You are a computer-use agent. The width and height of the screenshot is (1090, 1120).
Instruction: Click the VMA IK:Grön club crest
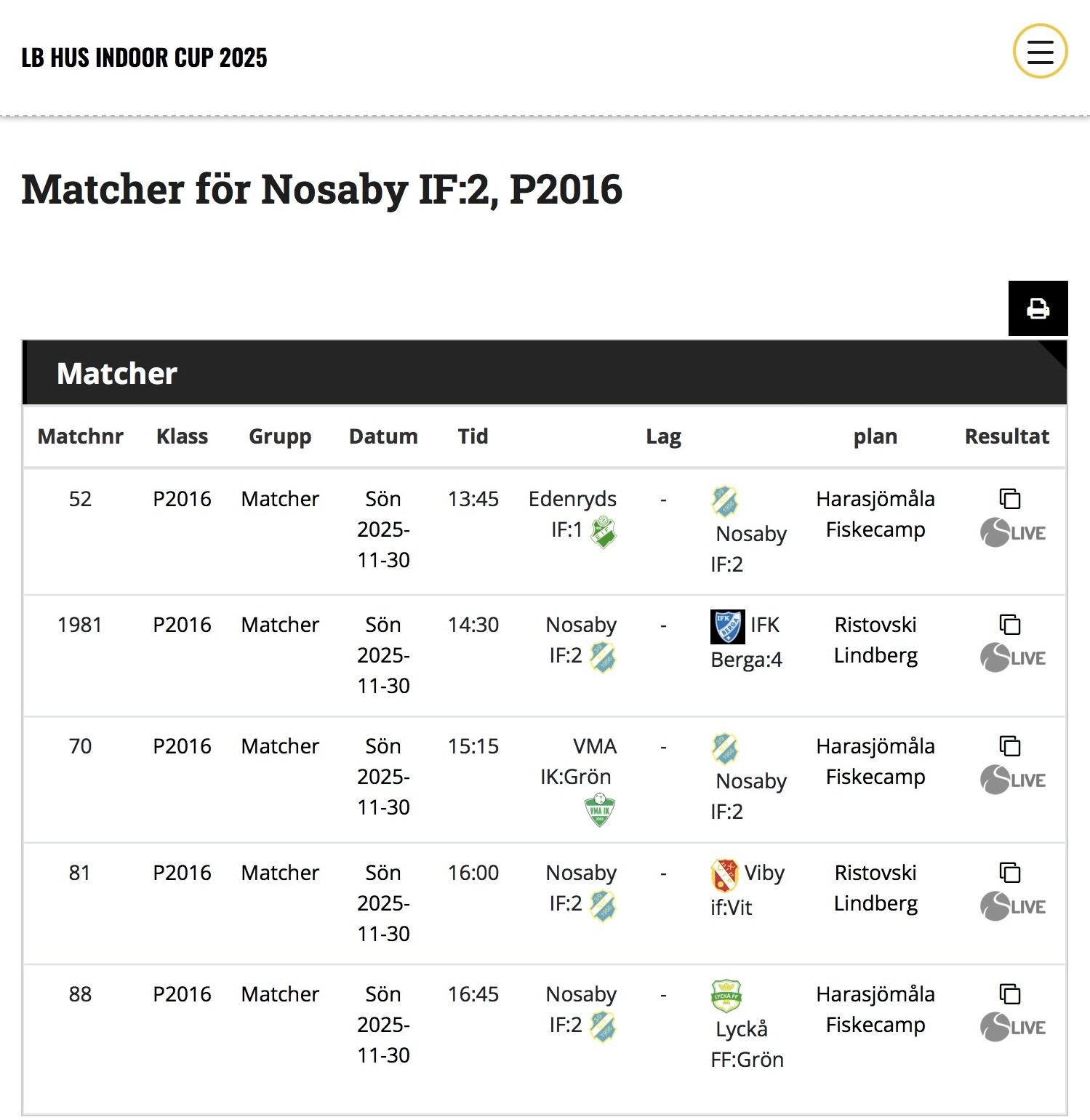click(600, 810)
